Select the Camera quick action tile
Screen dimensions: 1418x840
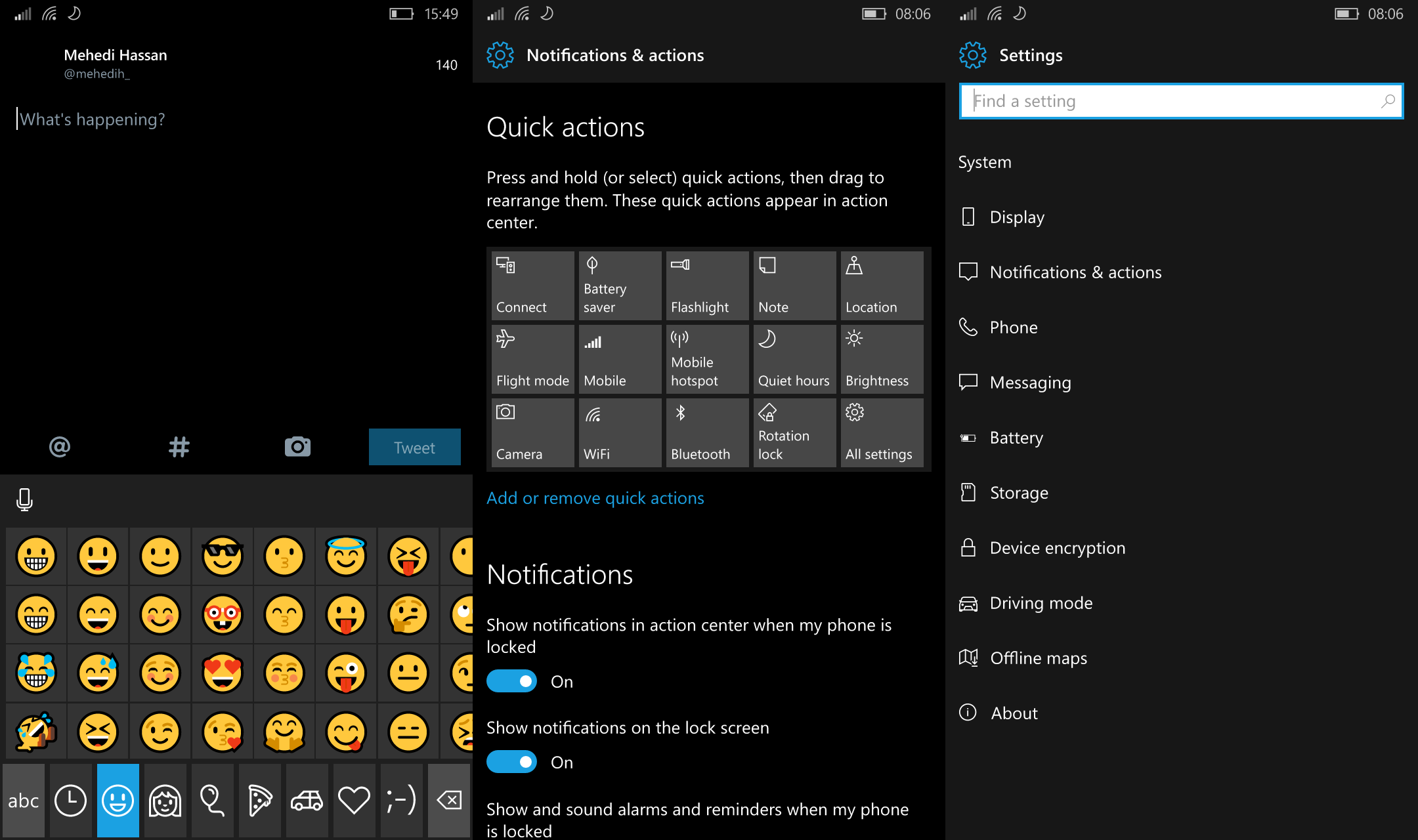(532, 432)
